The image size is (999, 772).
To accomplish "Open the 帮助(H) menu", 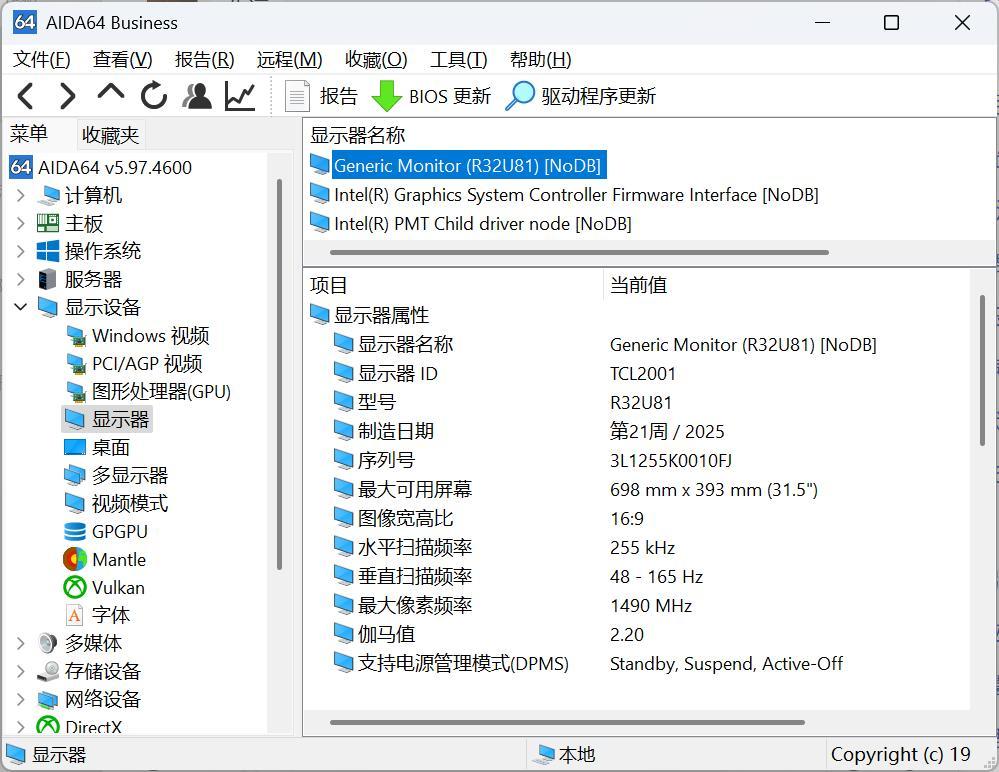I will click(x=540, y=59).
